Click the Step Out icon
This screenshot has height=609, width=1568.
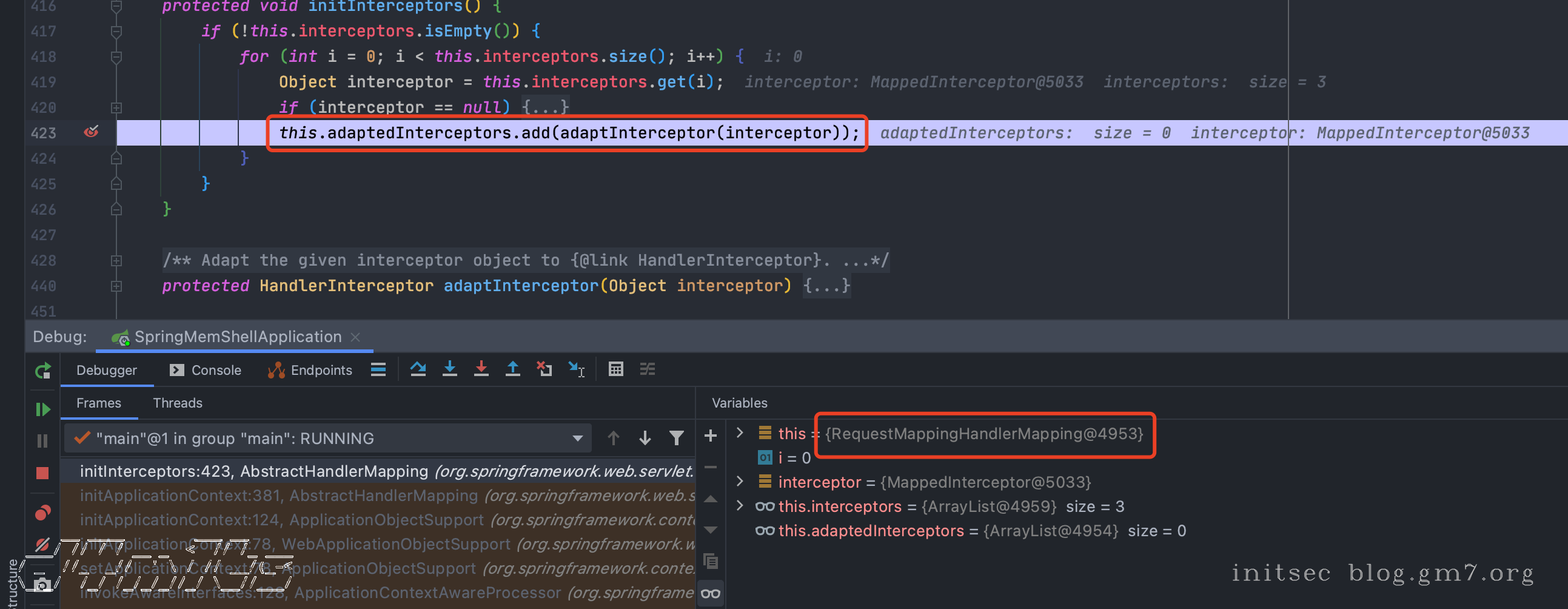click(512, 369)
